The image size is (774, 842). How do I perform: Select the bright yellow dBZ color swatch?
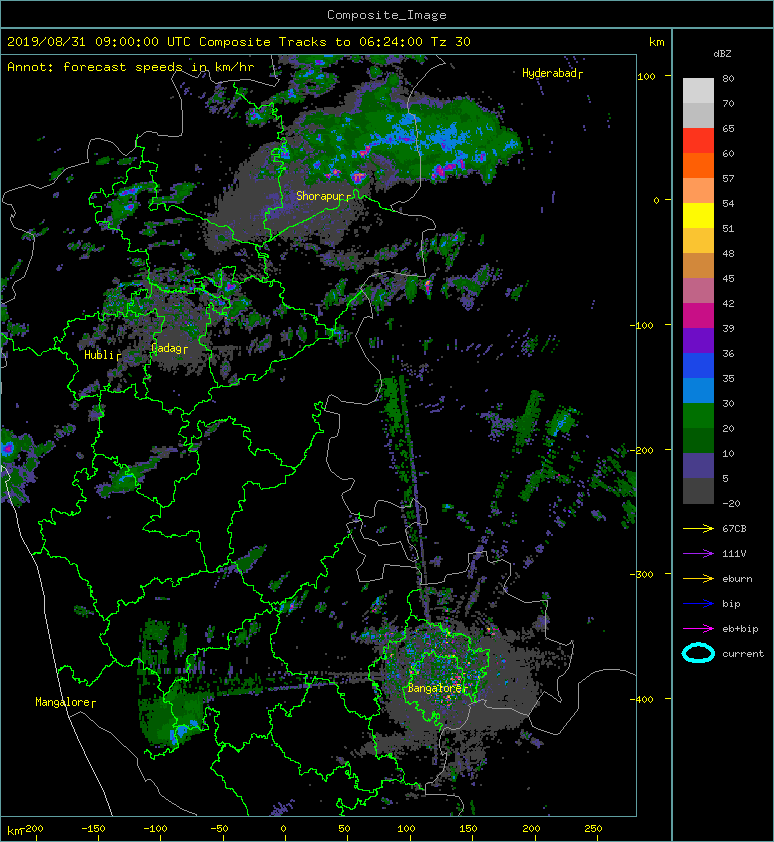pos(698,216)
